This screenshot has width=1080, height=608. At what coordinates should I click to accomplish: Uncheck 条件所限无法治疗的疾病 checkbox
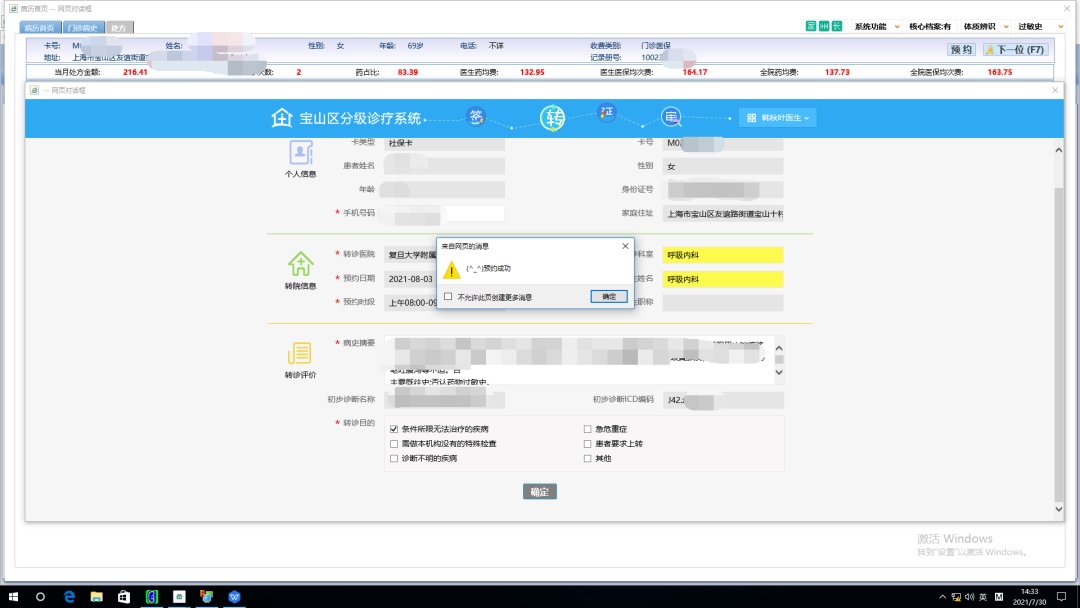pos(394,429)
